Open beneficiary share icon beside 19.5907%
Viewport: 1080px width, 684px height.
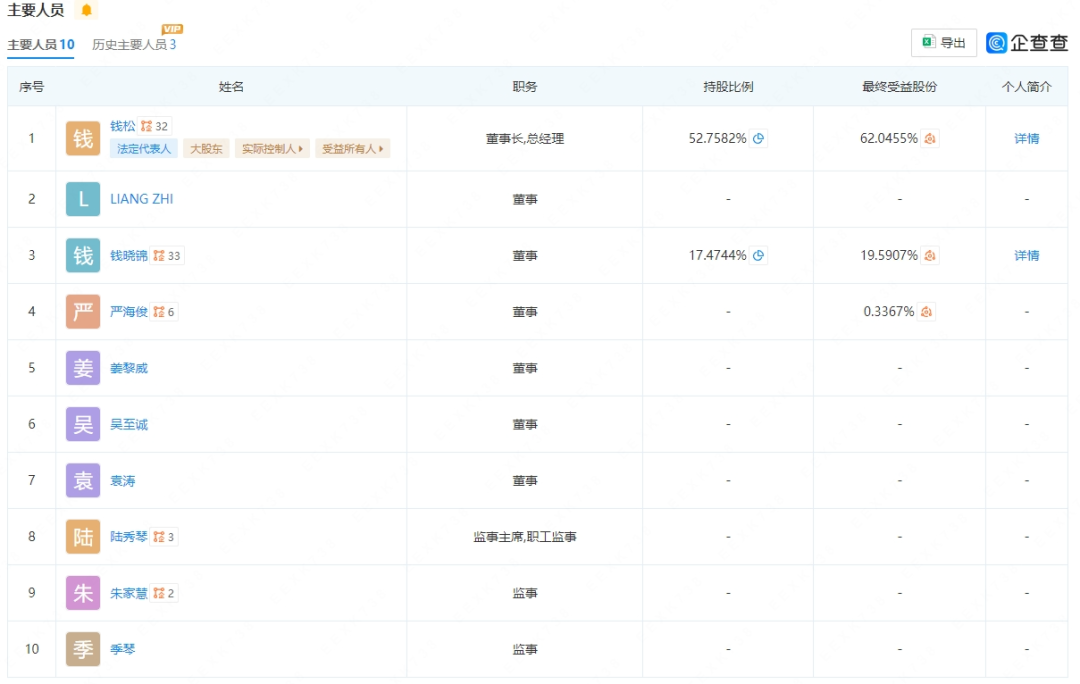click(930, 256)
